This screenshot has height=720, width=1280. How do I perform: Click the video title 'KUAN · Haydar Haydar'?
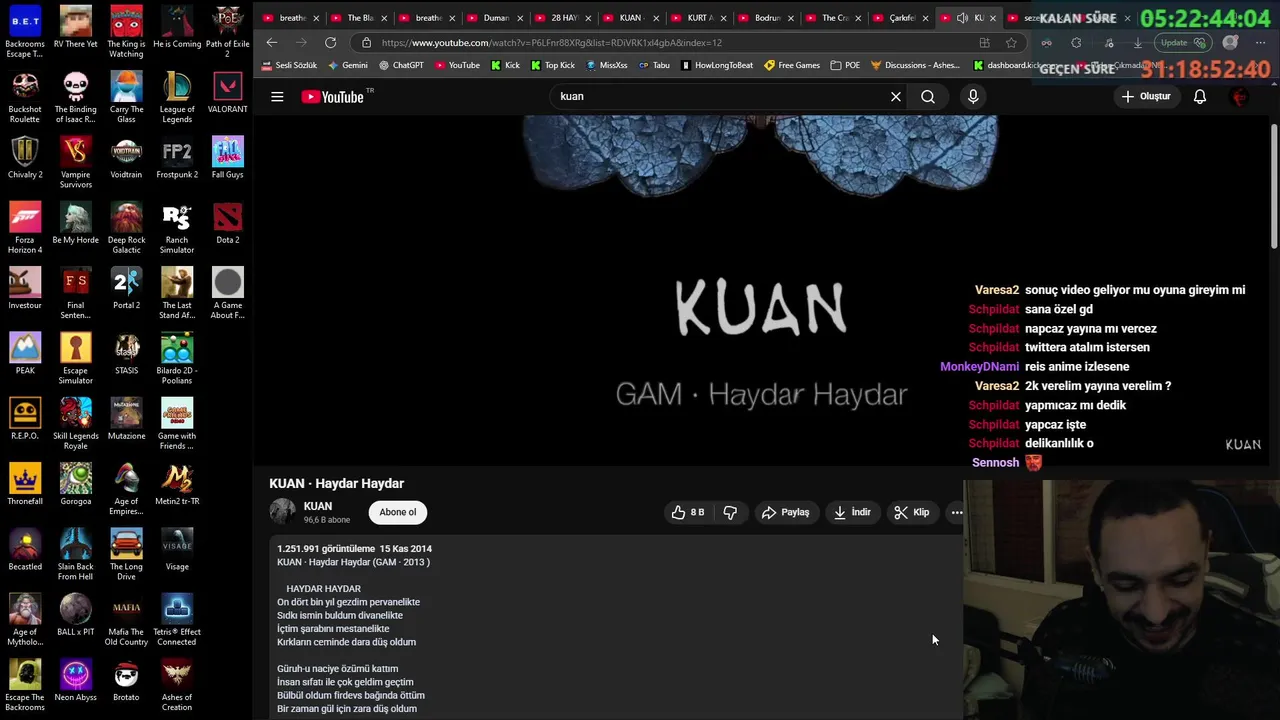[336, 484]
